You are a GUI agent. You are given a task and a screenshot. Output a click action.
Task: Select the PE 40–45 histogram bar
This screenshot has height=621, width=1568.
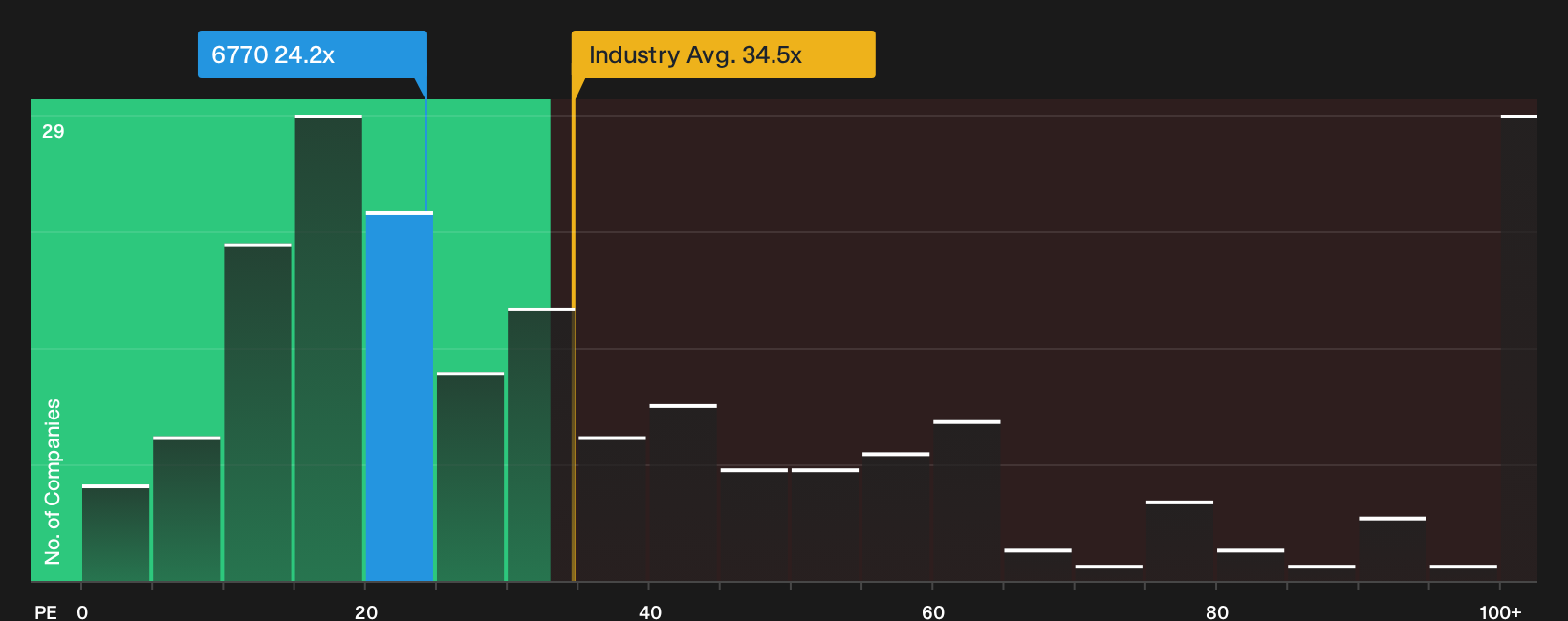click(683, 493)
